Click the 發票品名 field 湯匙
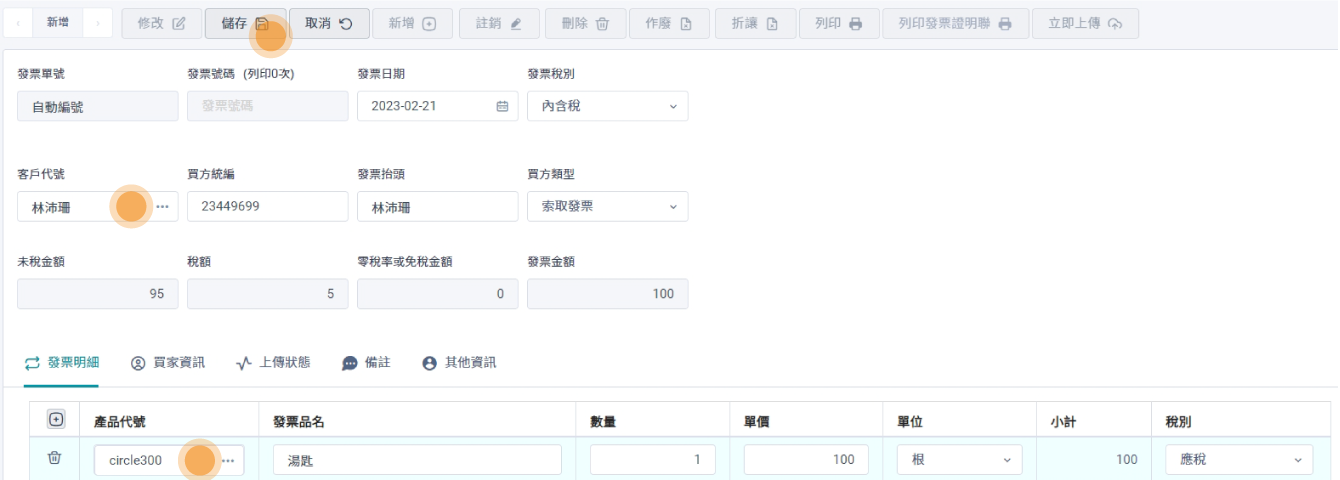 click(x=417, y=460)
